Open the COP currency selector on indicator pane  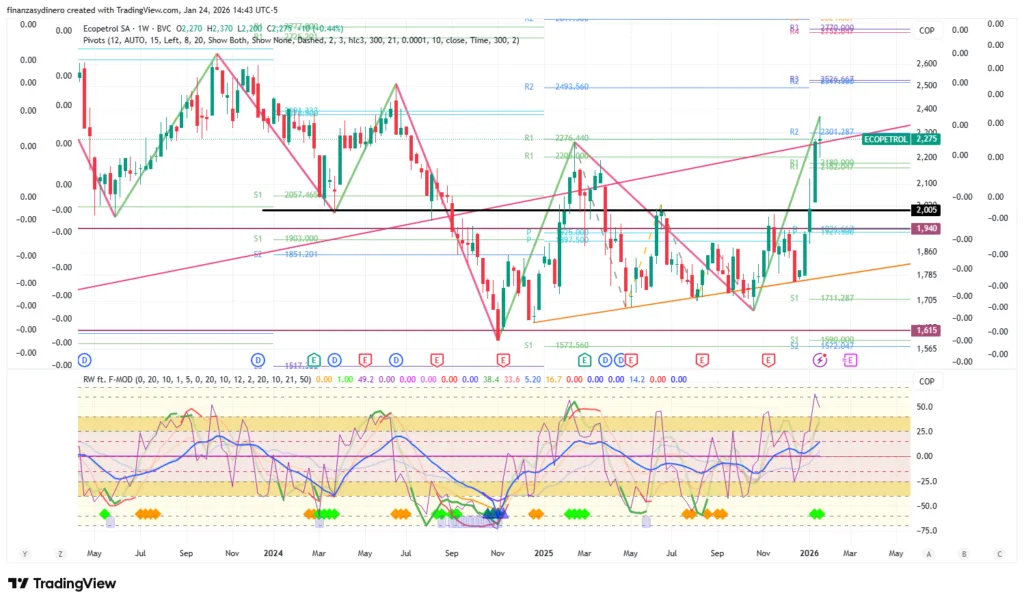pos(926,381)
